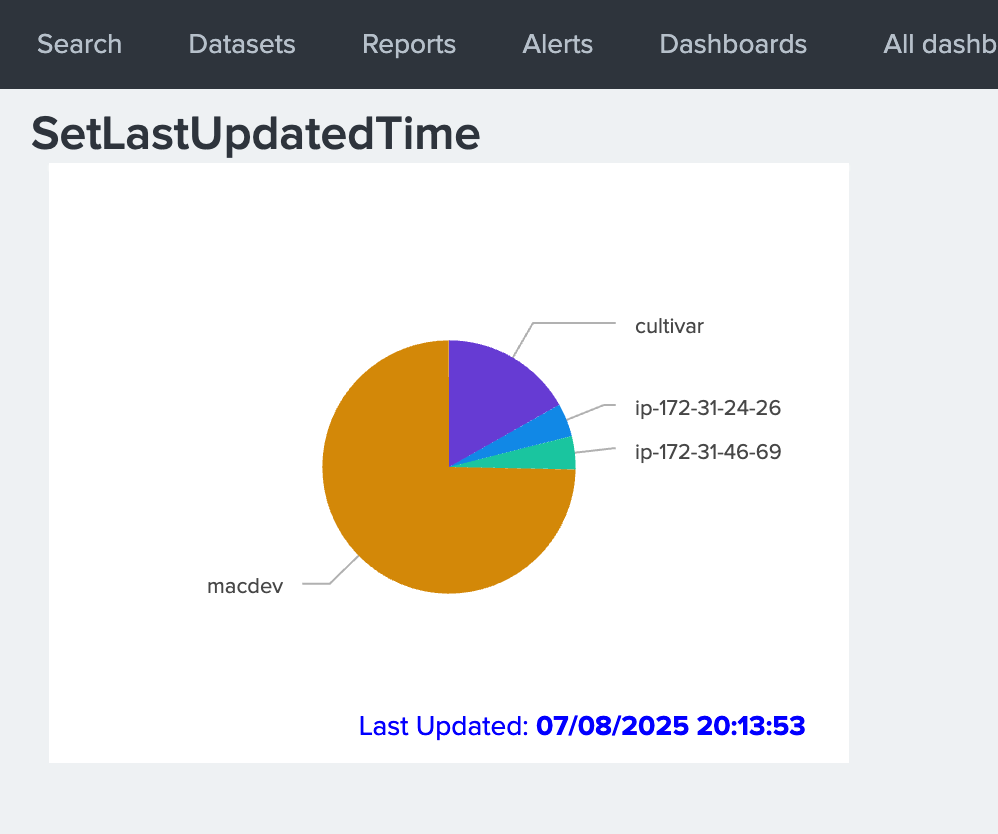Click the ip-172-31-46-69 chart label
This screenshot has width=998, height=834.
pyautogui.click(x=708, y=452)
